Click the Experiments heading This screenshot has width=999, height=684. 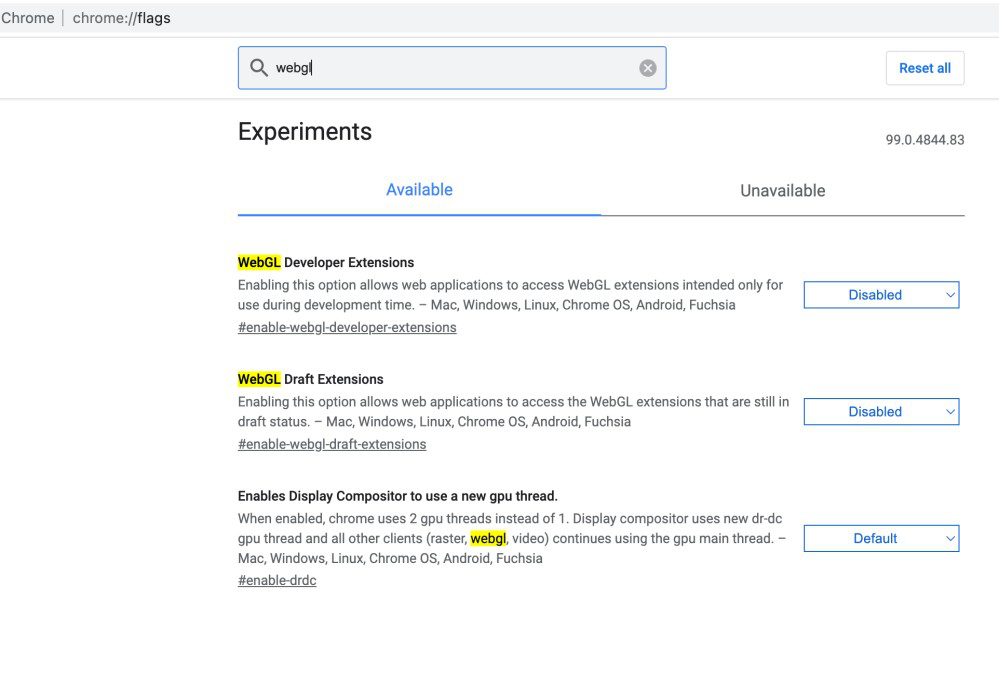[305, 131]
